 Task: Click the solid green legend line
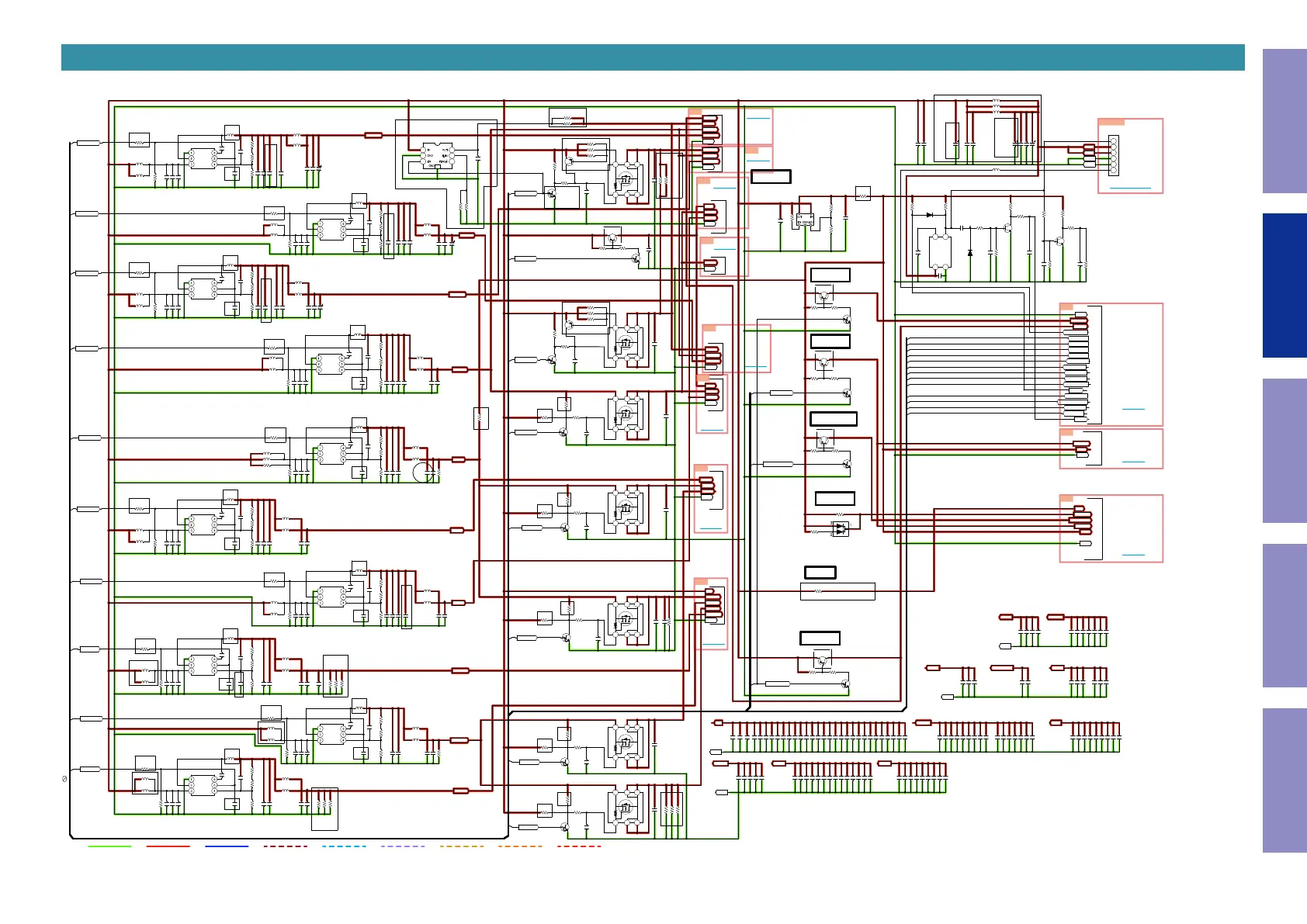click(109, 846)
